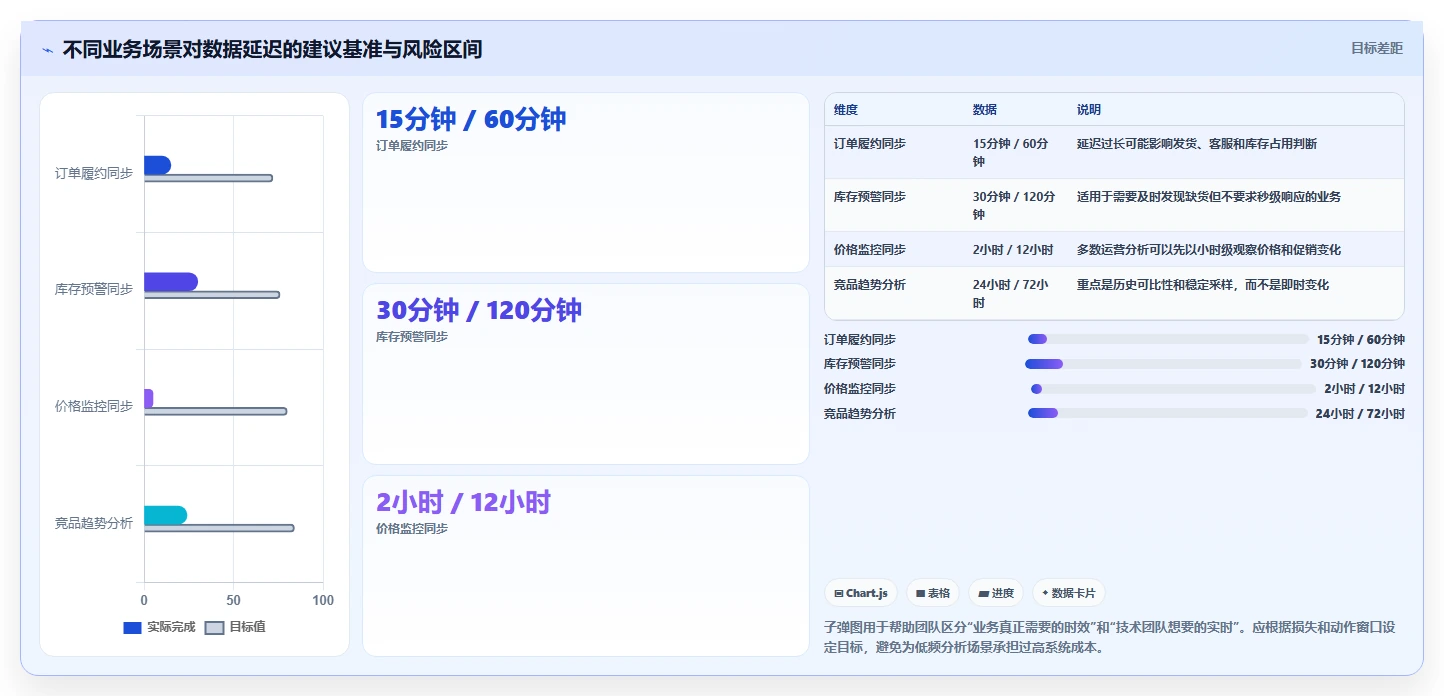Click description 适用于需要及时发现缺货但不要求秒级响应的业务
The width and height of the screenshot is (1444, 696).
click(x=1209, y=197)
